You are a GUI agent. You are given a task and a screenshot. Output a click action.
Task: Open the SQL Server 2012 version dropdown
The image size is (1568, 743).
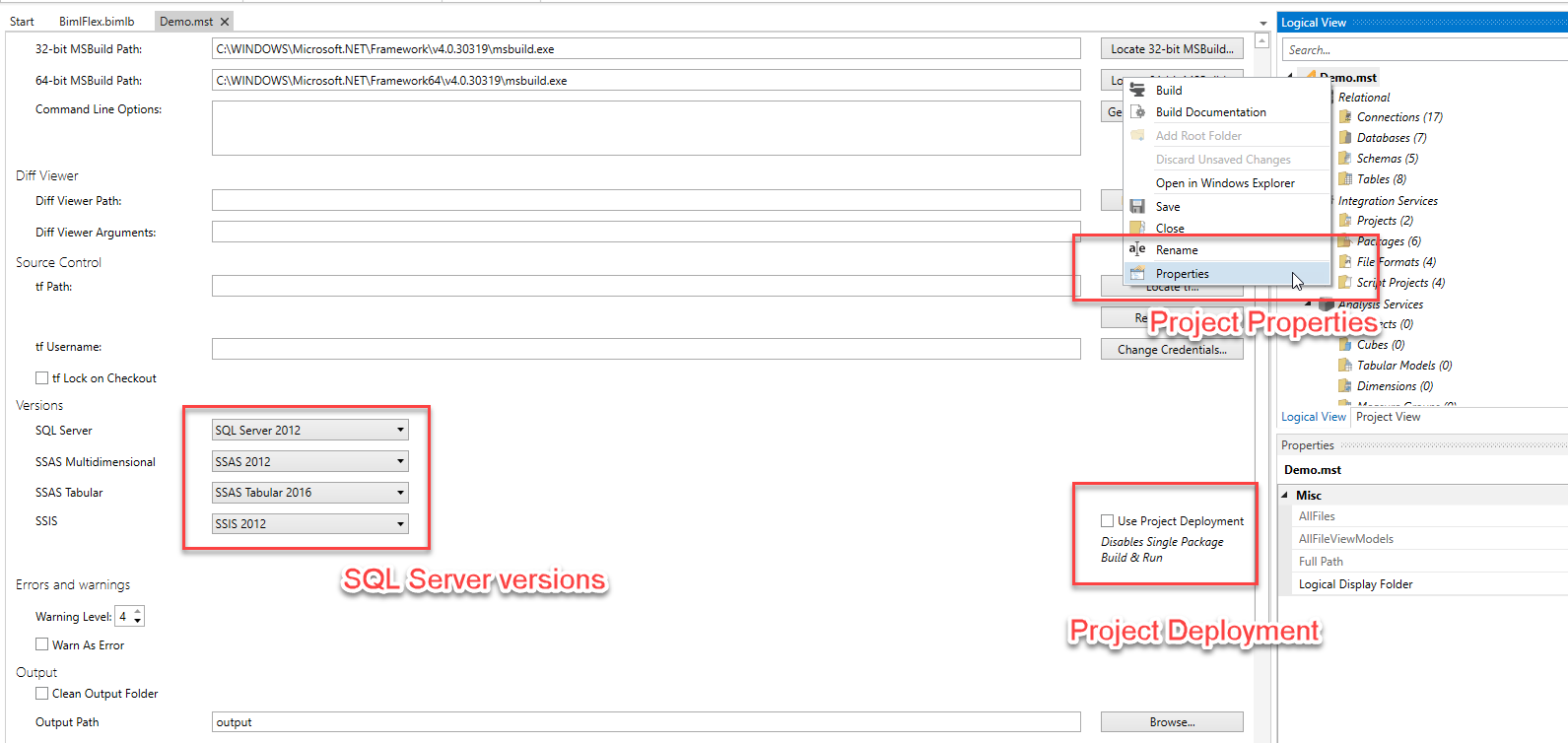coord(309,430)
